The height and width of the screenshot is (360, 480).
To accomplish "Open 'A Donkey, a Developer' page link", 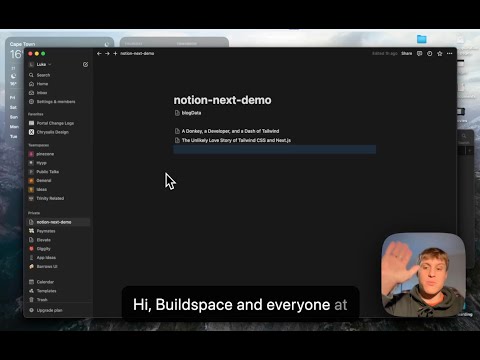I will 227,131.
